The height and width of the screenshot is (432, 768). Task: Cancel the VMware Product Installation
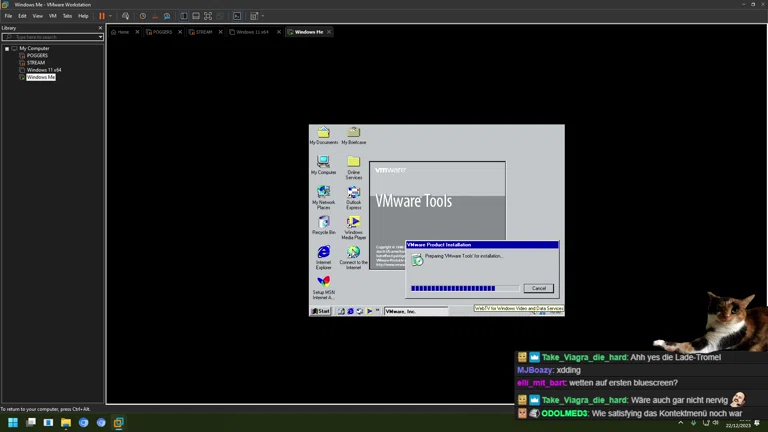pos(539,288)
